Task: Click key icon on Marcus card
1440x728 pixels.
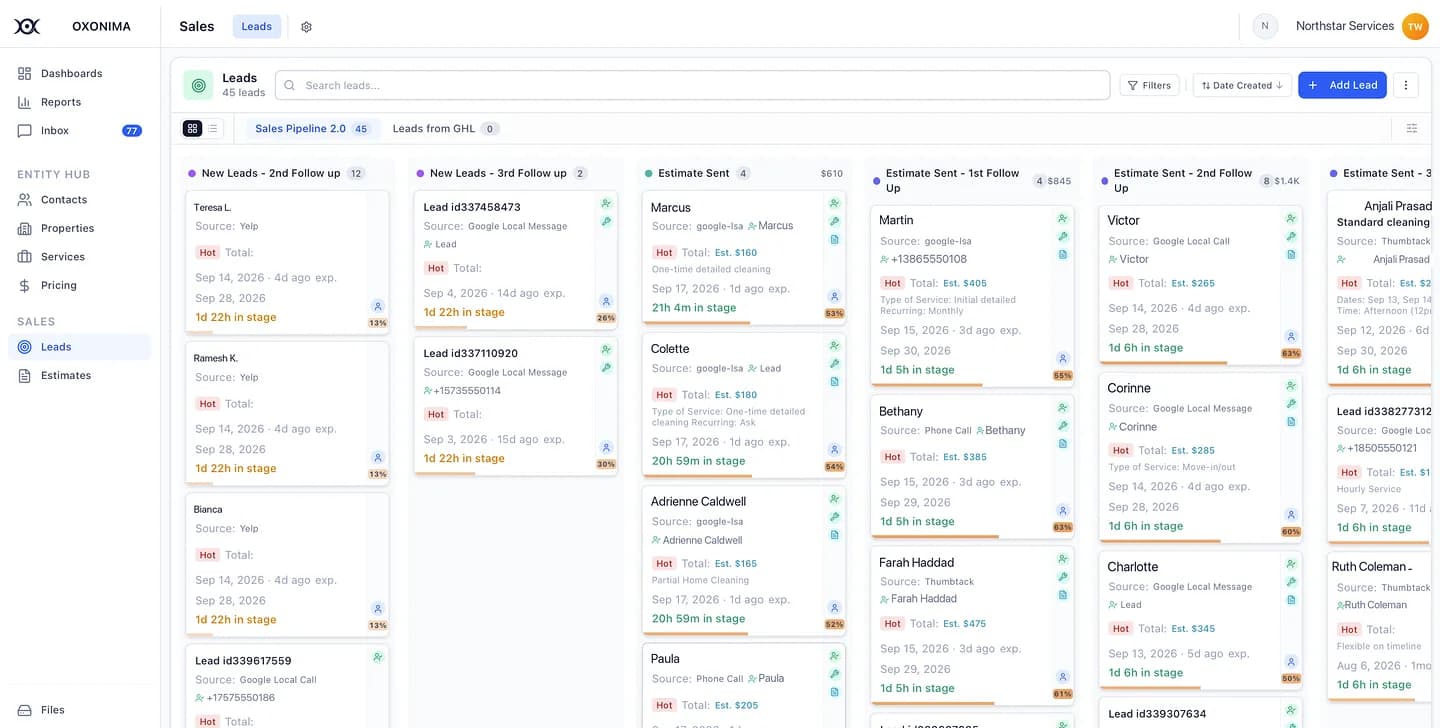Action: click(834, 222)
